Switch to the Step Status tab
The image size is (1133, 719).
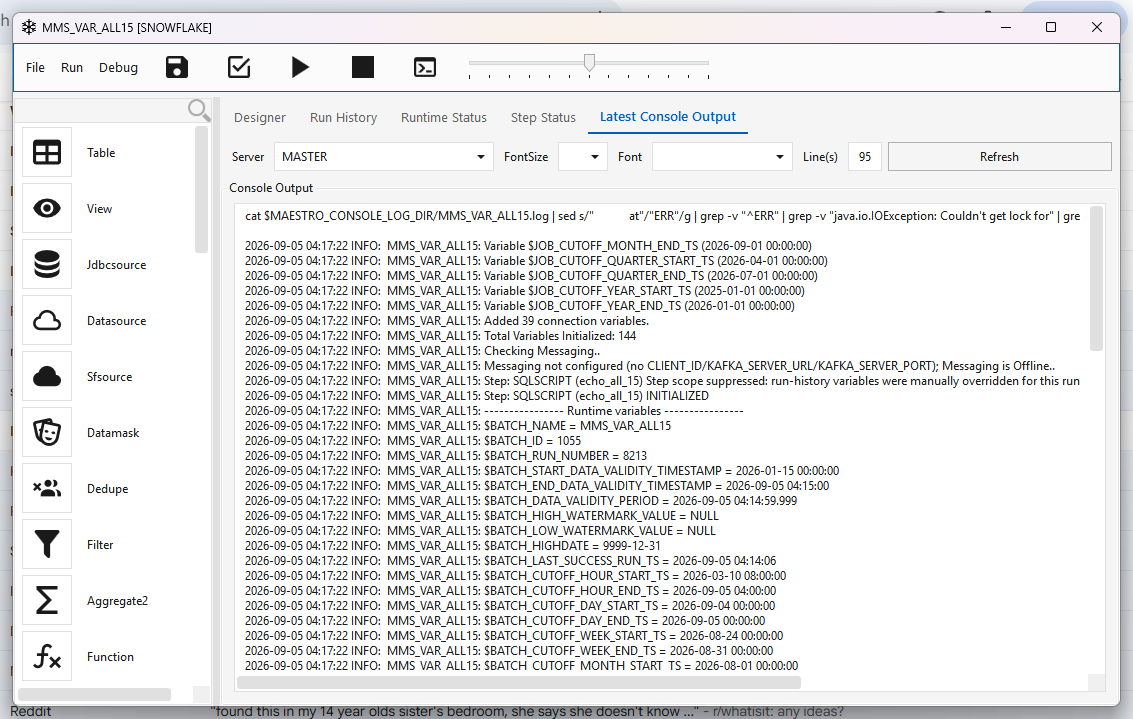pyautogui.click(x=543, y=117)
